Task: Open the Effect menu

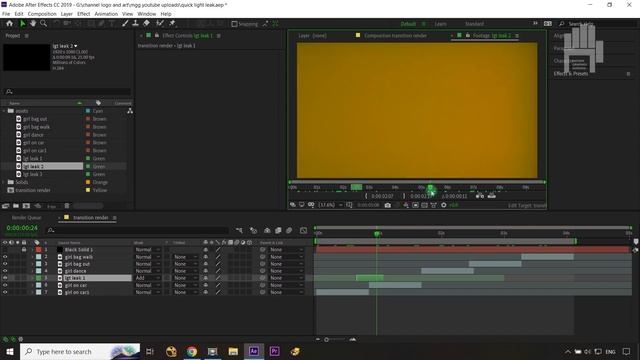Action: pos(84,14)
